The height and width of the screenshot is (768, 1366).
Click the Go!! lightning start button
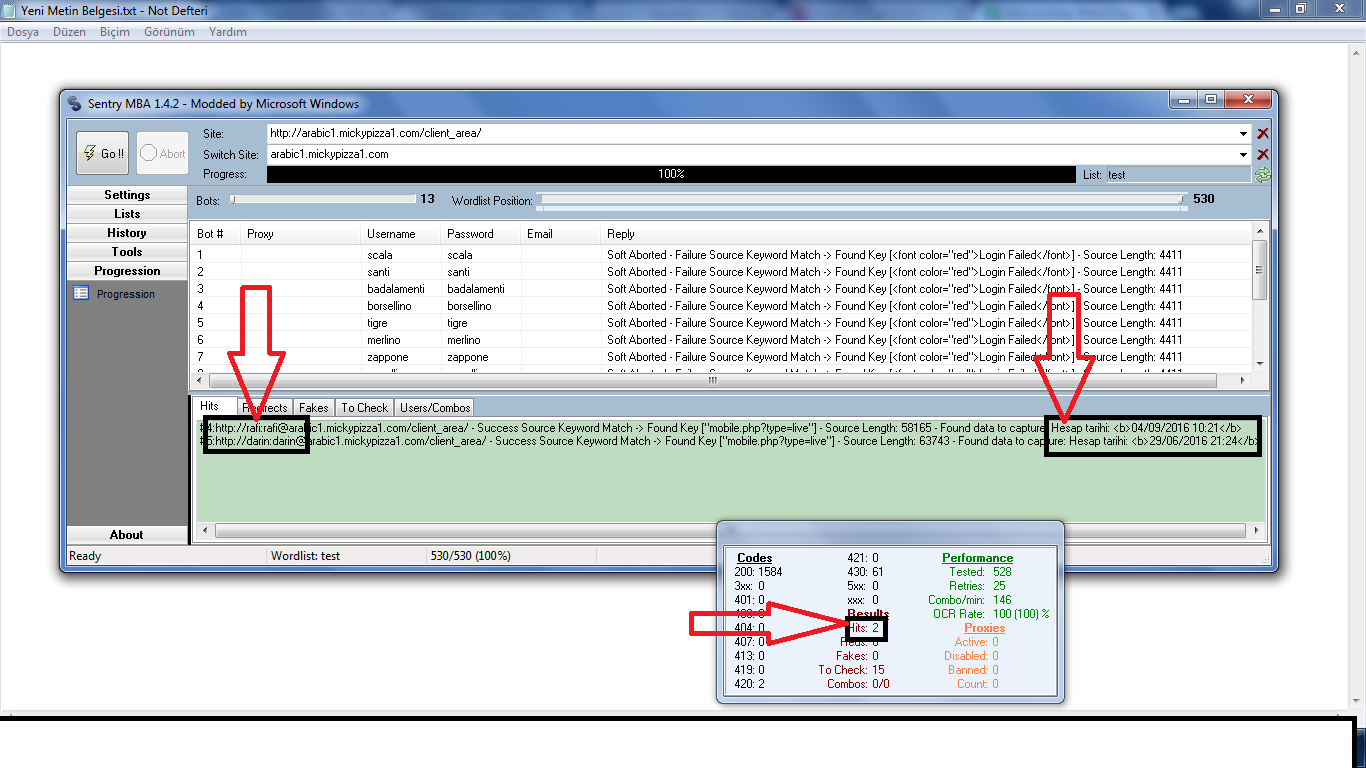tap(102, 153)
